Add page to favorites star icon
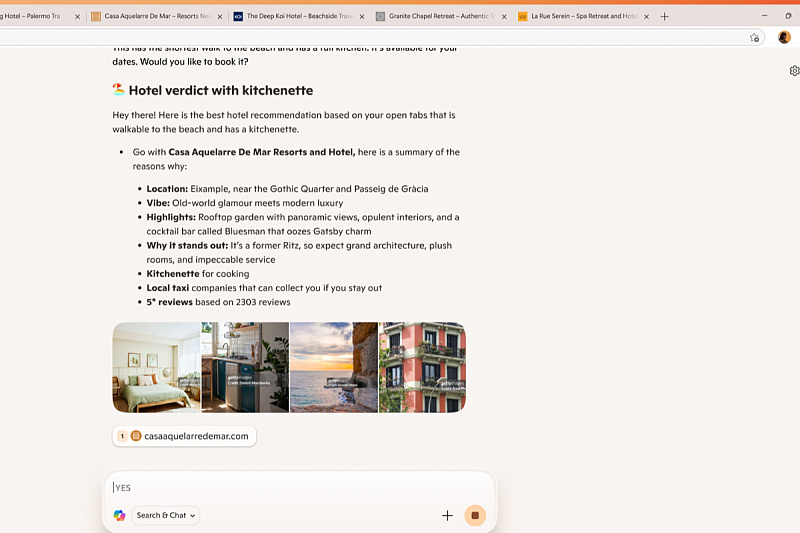800x533 pixels. (755, 37)
